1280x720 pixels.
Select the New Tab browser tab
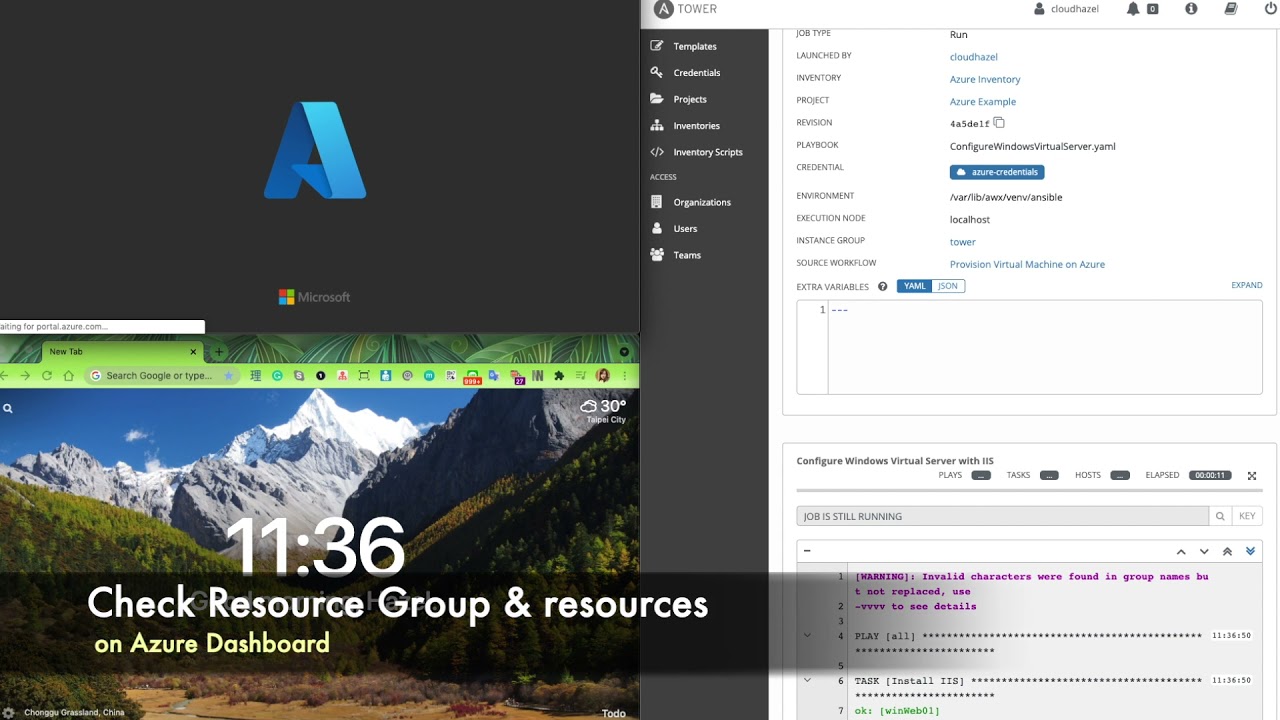click(x=120, y=352)
